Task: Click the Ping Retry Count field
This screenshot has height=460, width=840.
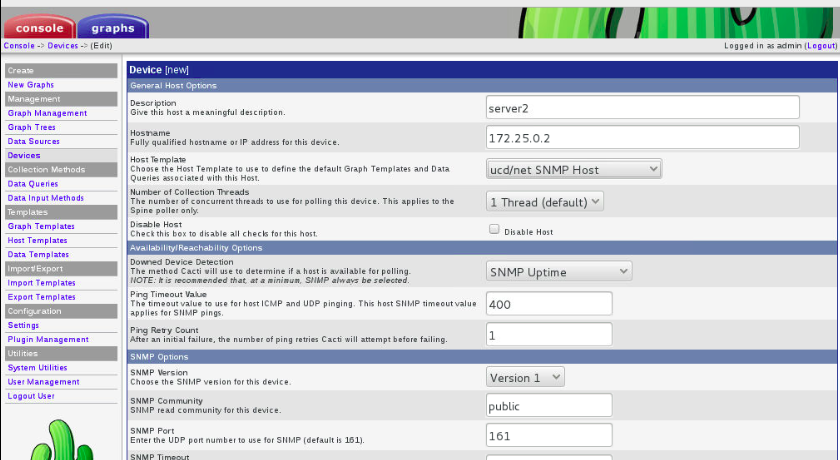Action: coord(549,335)
